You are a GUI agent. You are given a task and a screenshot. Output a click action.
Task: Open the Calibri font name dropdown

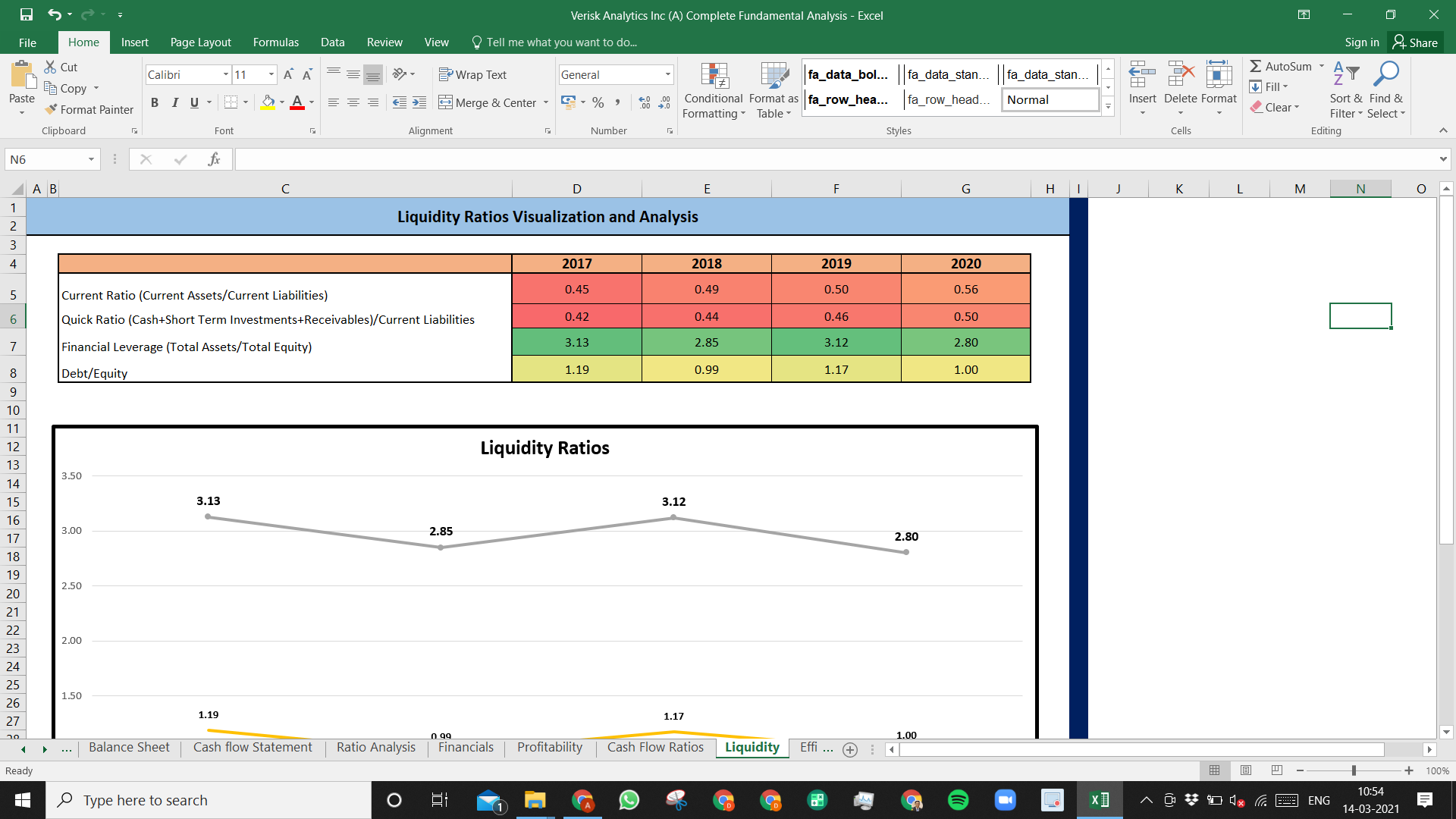(x=225, y=74)
